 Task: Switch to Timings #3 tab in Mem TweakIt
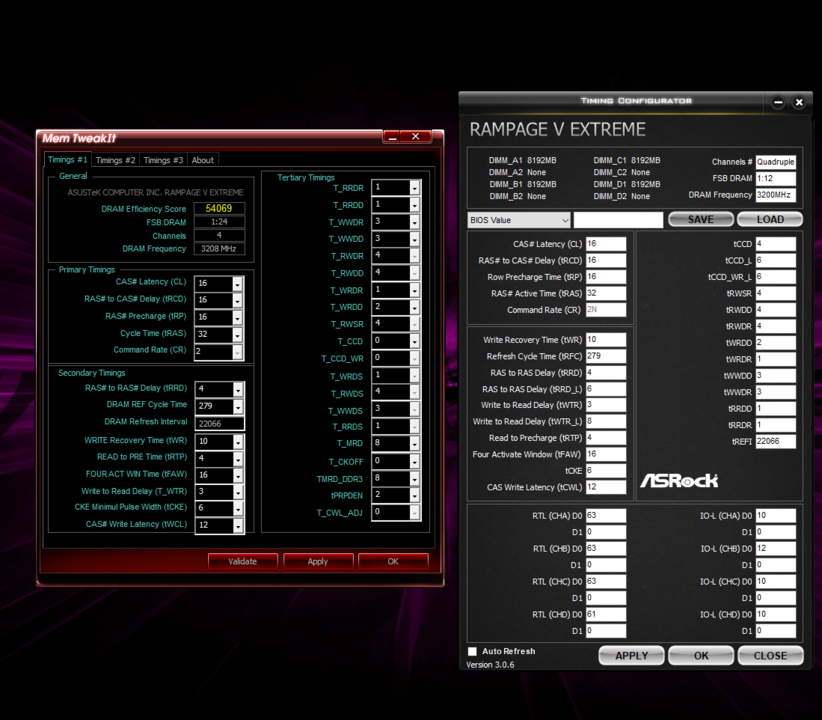[163, 160]
